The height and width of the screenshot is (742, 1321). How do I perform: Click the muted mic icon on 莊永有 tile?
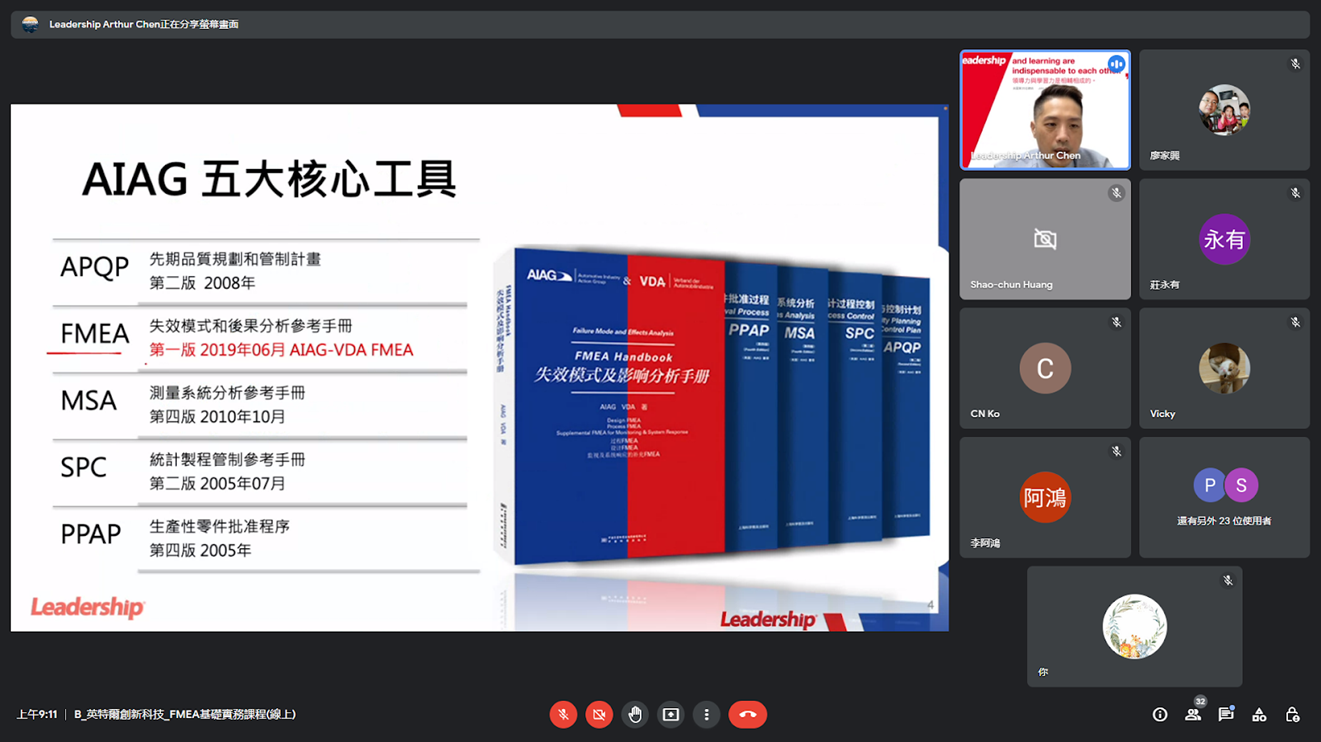tap(1295, 193)
